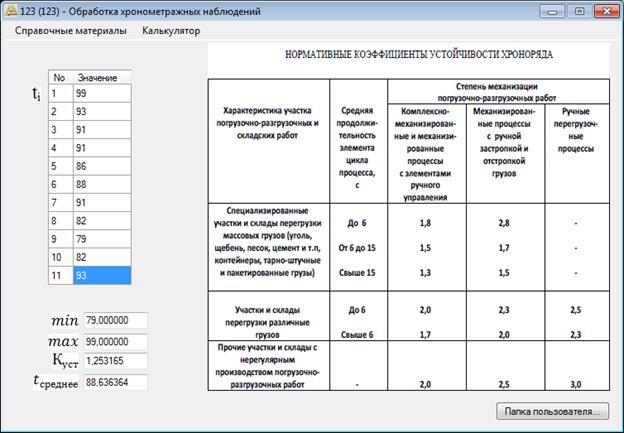624x433 pixels.
Task: Click the Куст field showing 1,253165
Action: click(x=115, y=361)
